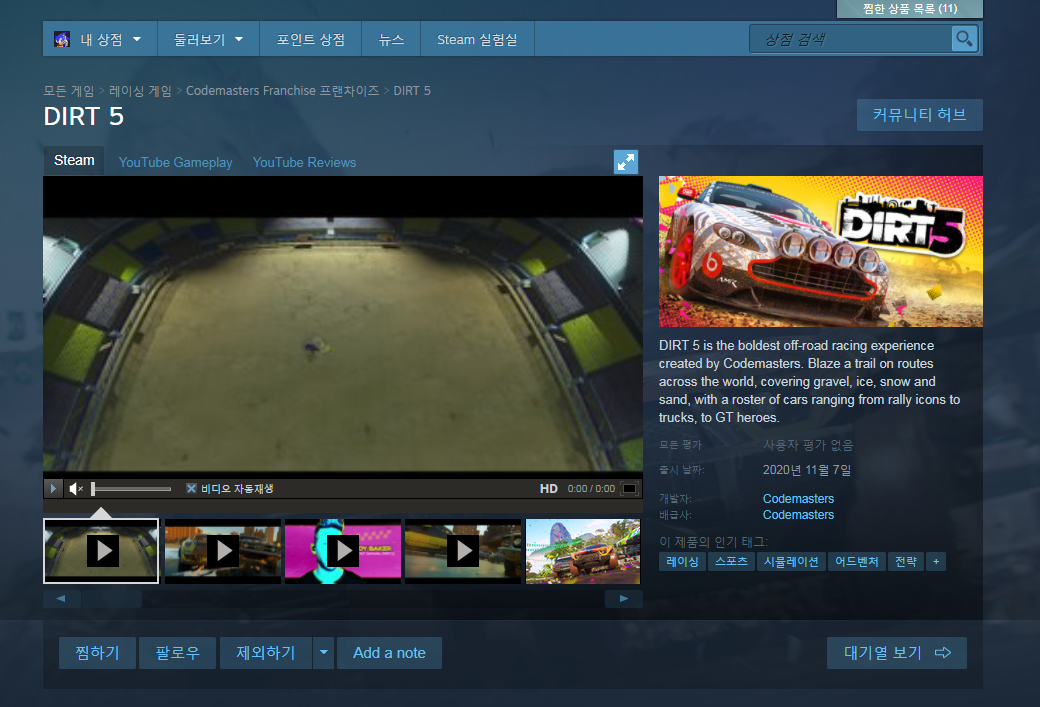Toggle video fullscreen icon in player bar
This screenshot has width=1040, height=707.
tap(629, 489)
